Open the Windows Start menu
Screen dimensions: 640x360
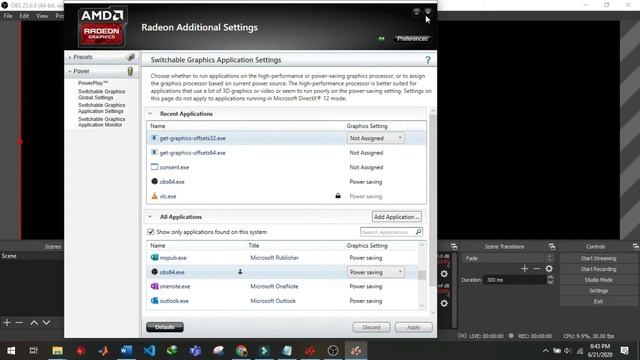point(11,351)
